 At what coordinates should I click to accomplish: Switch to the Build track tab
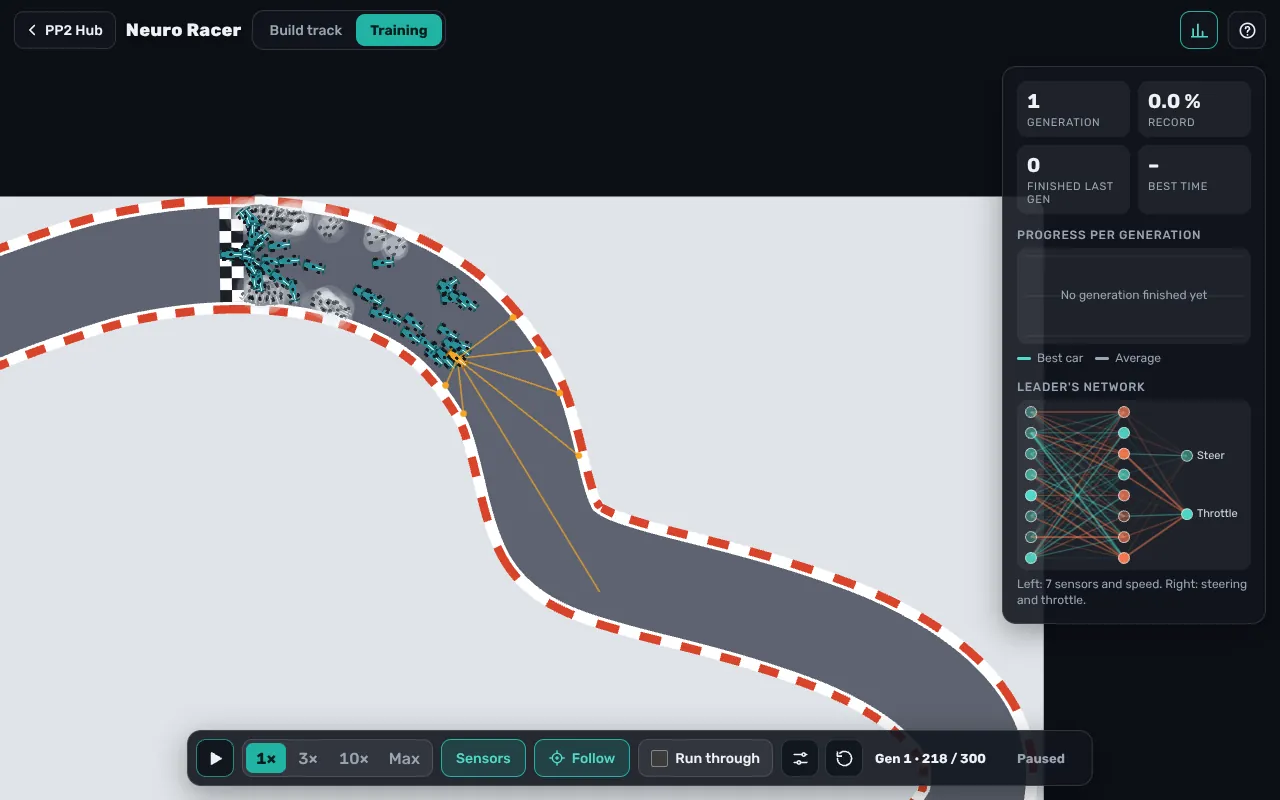click(x=305, y=30)
